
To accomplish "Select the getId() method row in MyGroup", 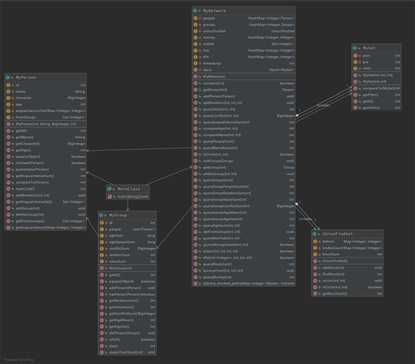I will click(128, 275).
